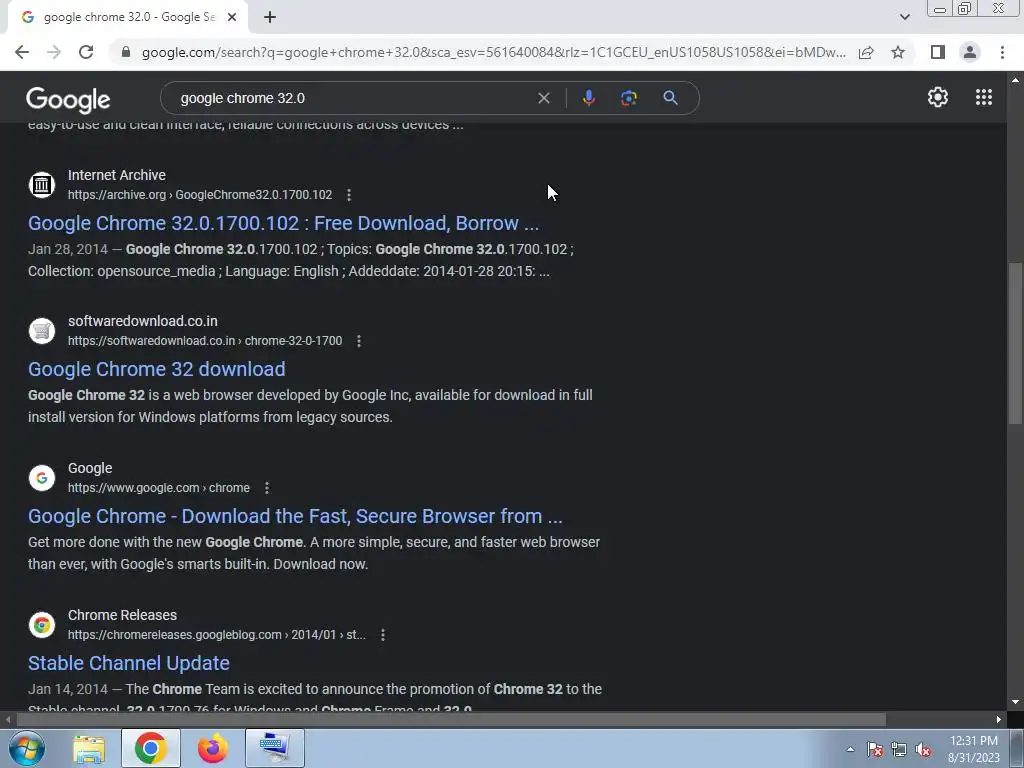Open more options for the www.google.com result
This screenshot has width=1024, height=768.
point(266,488)
